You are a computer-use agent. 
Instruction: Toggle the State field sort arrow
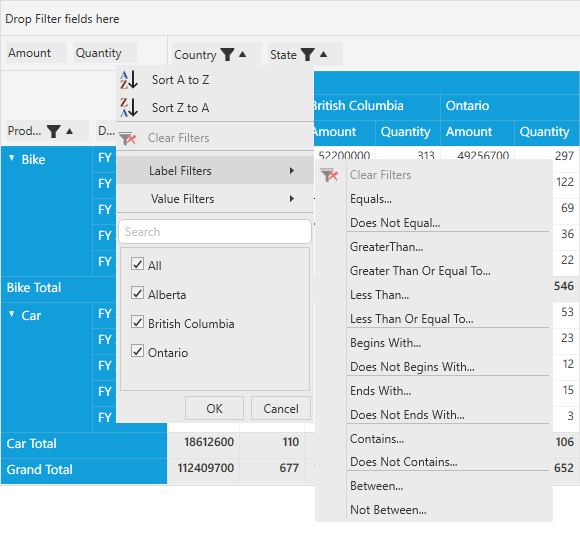click(324, 54)
